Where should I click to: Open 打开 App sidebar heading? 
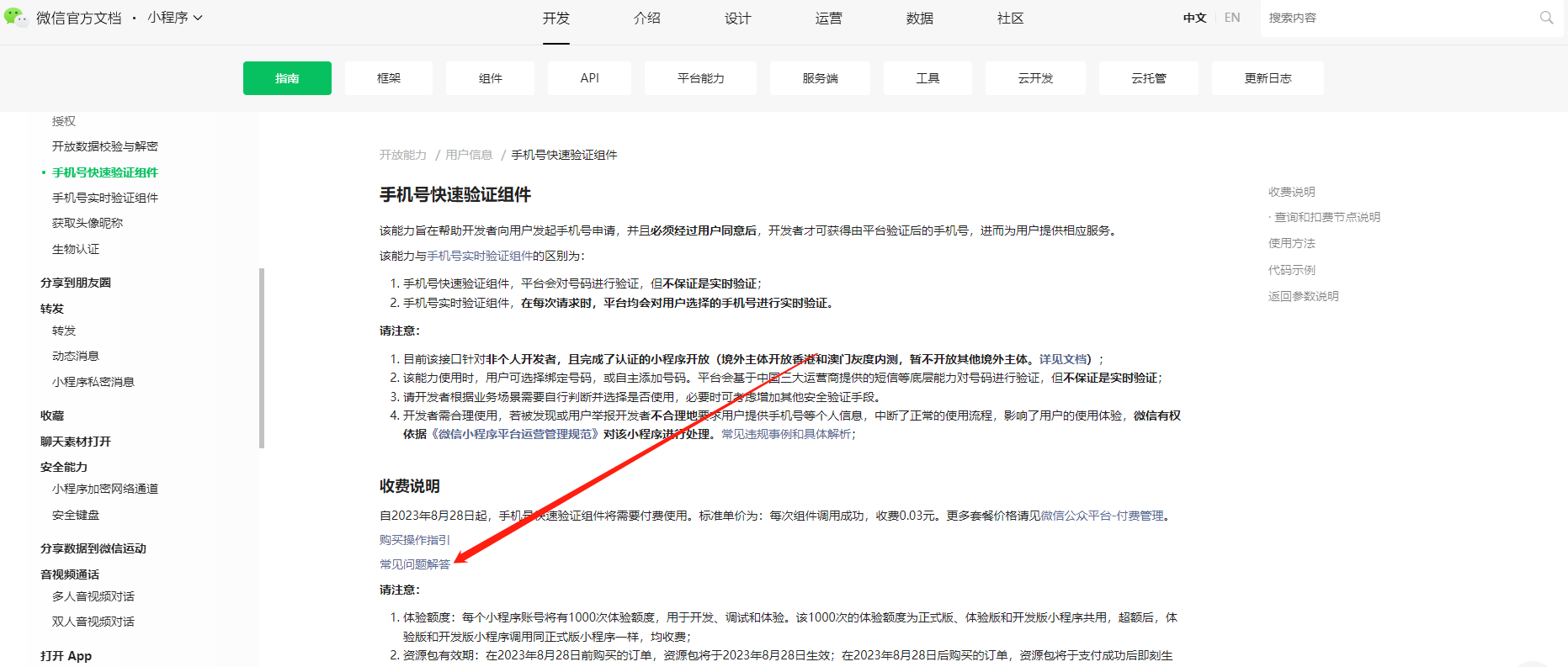click(x=66, y=656)
